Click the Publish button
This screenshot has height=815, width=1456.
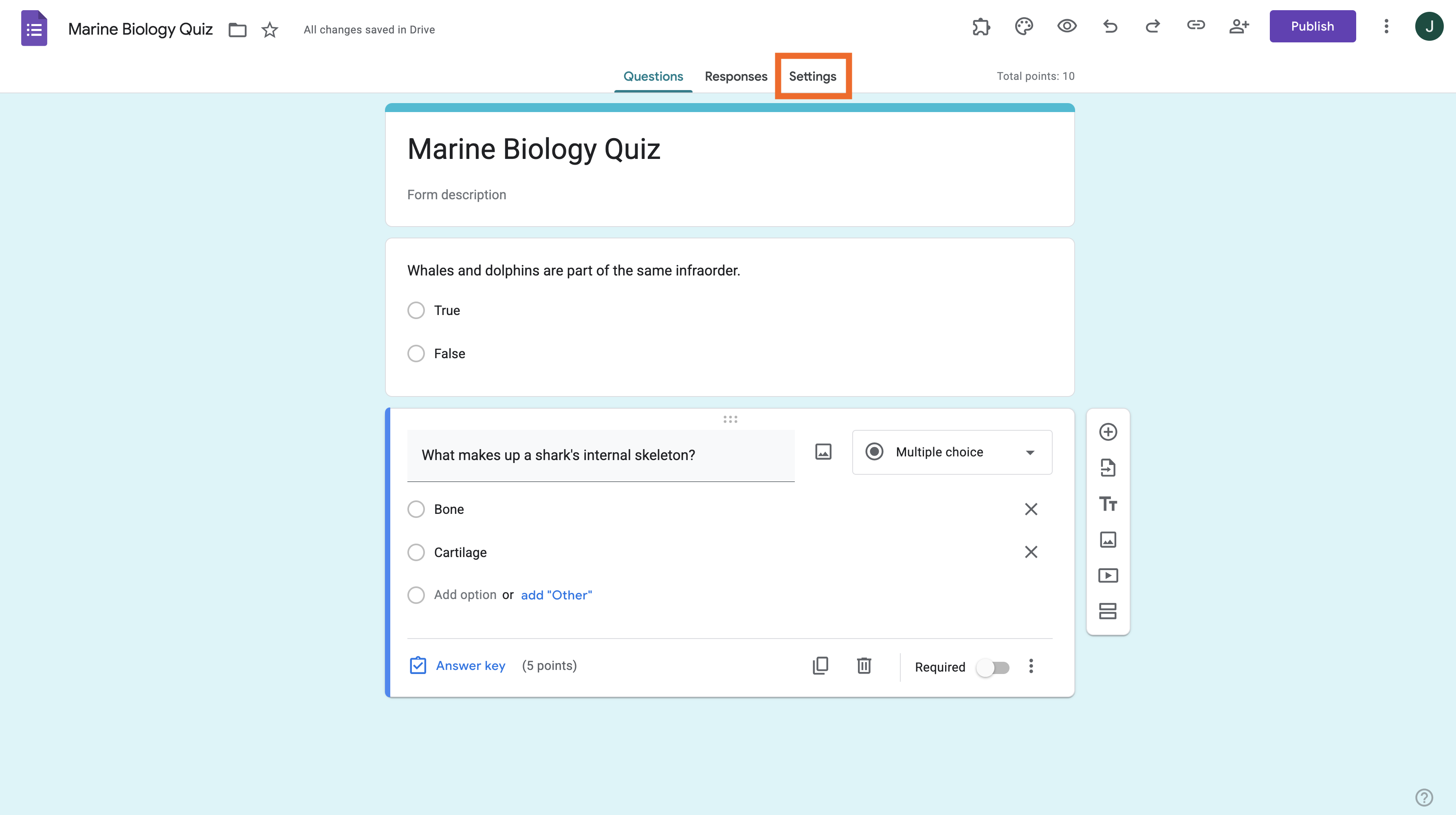1312,26
